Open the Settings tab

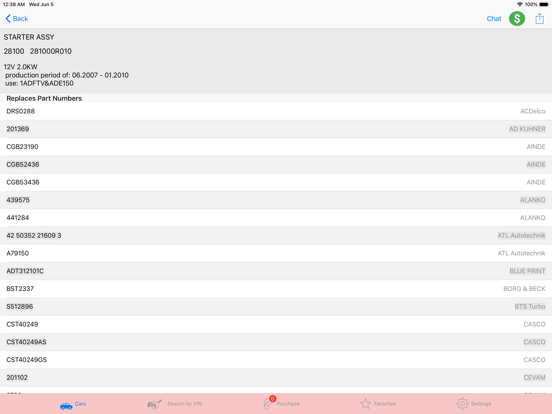point(473,404)
